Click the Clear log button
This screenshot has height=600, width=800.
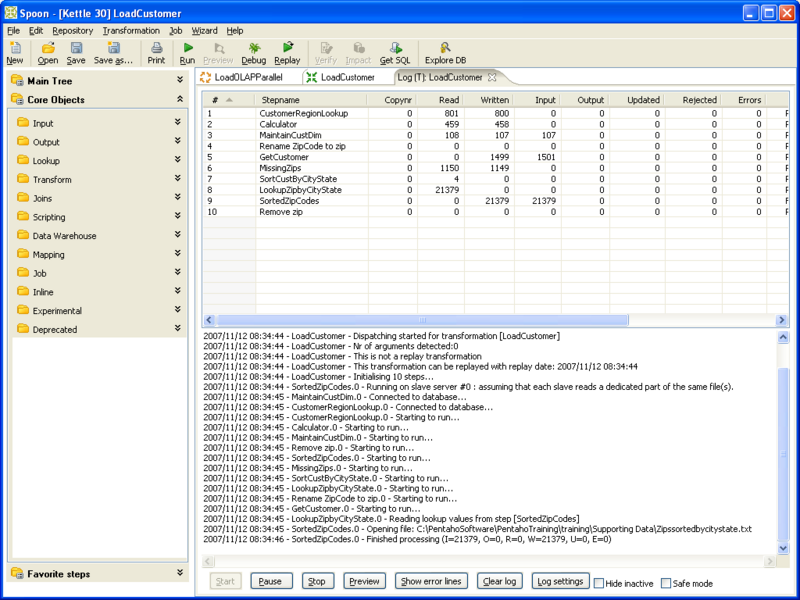[x=498, y=581]
